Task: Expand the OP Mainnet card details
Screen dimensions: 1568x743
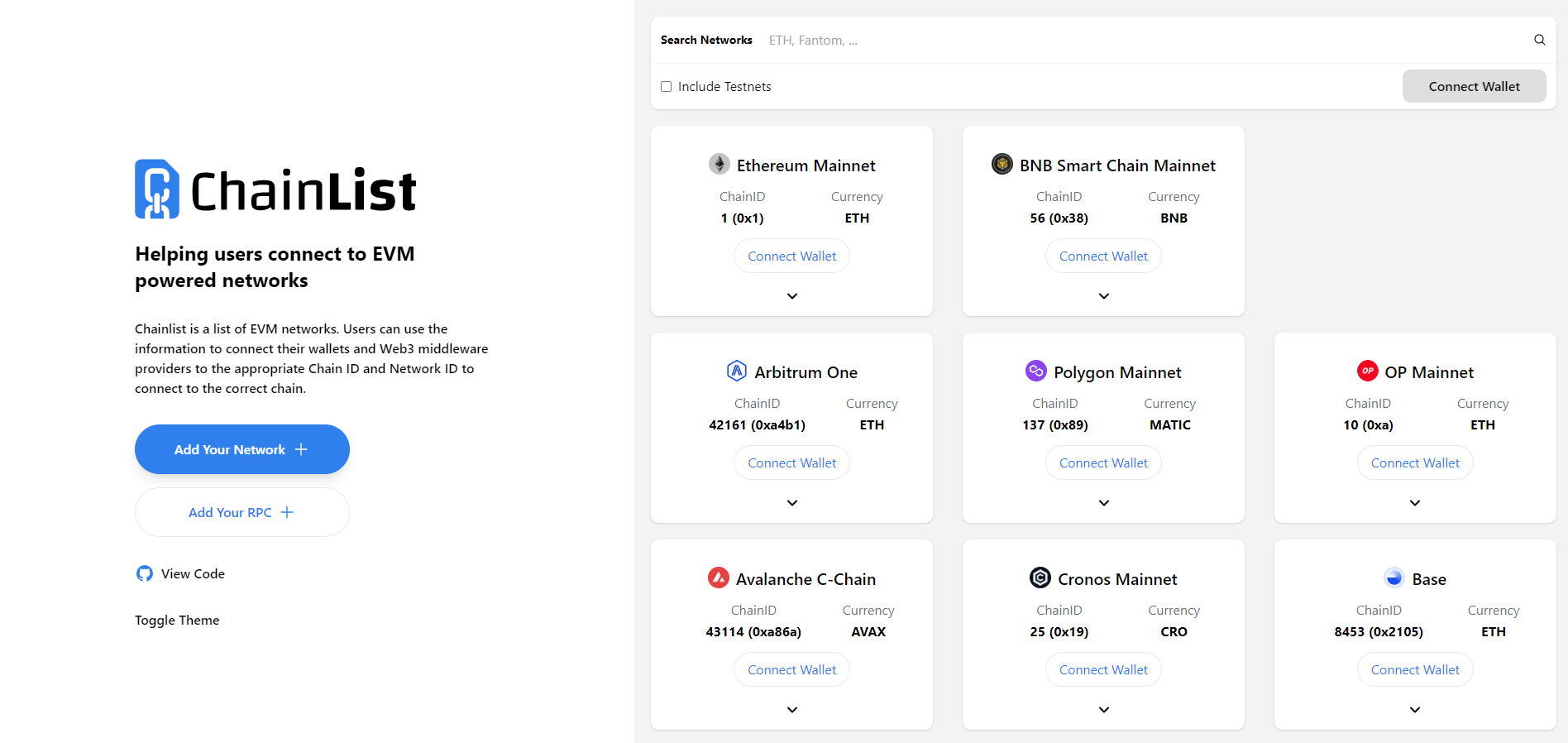Action: [x=1415, y=503]
